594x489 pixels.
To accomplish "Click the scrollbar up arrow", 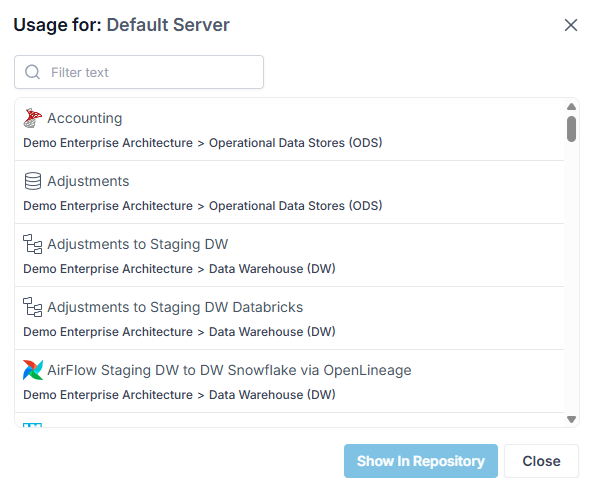I will [x=572, y=107].
